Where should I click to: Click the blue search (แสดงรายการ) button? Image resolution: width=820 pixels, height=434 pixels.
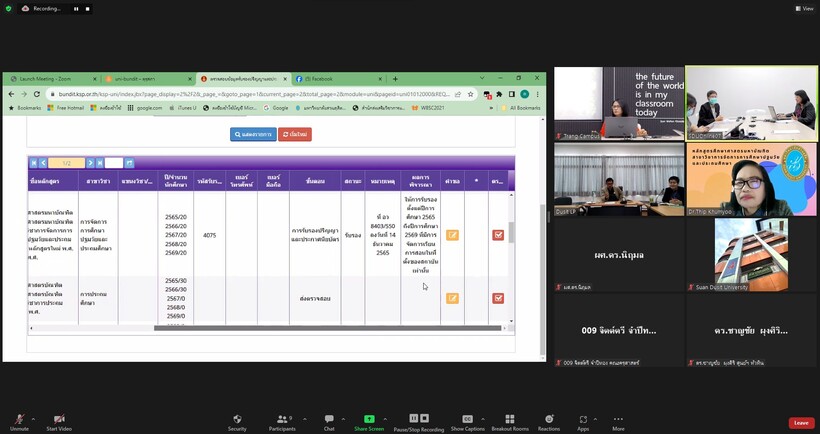[x=253, y=134]
